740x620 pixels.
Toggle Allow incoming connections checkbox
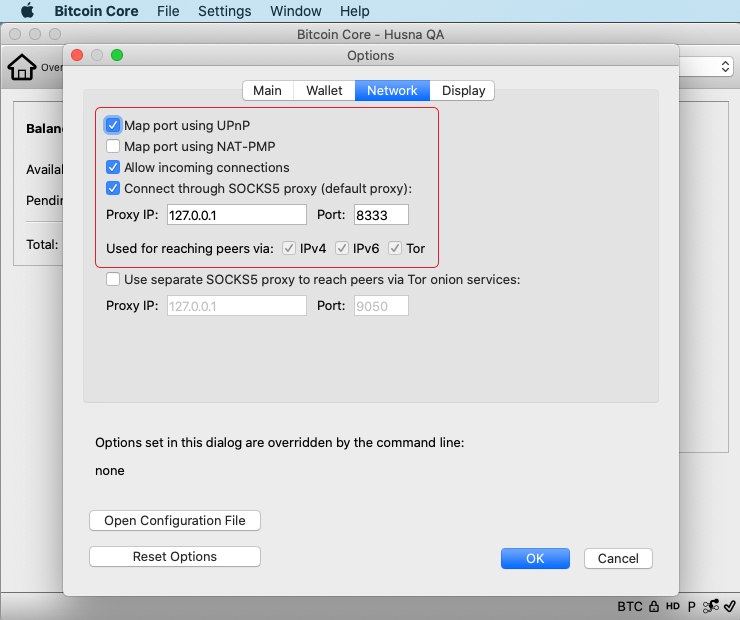113,168
